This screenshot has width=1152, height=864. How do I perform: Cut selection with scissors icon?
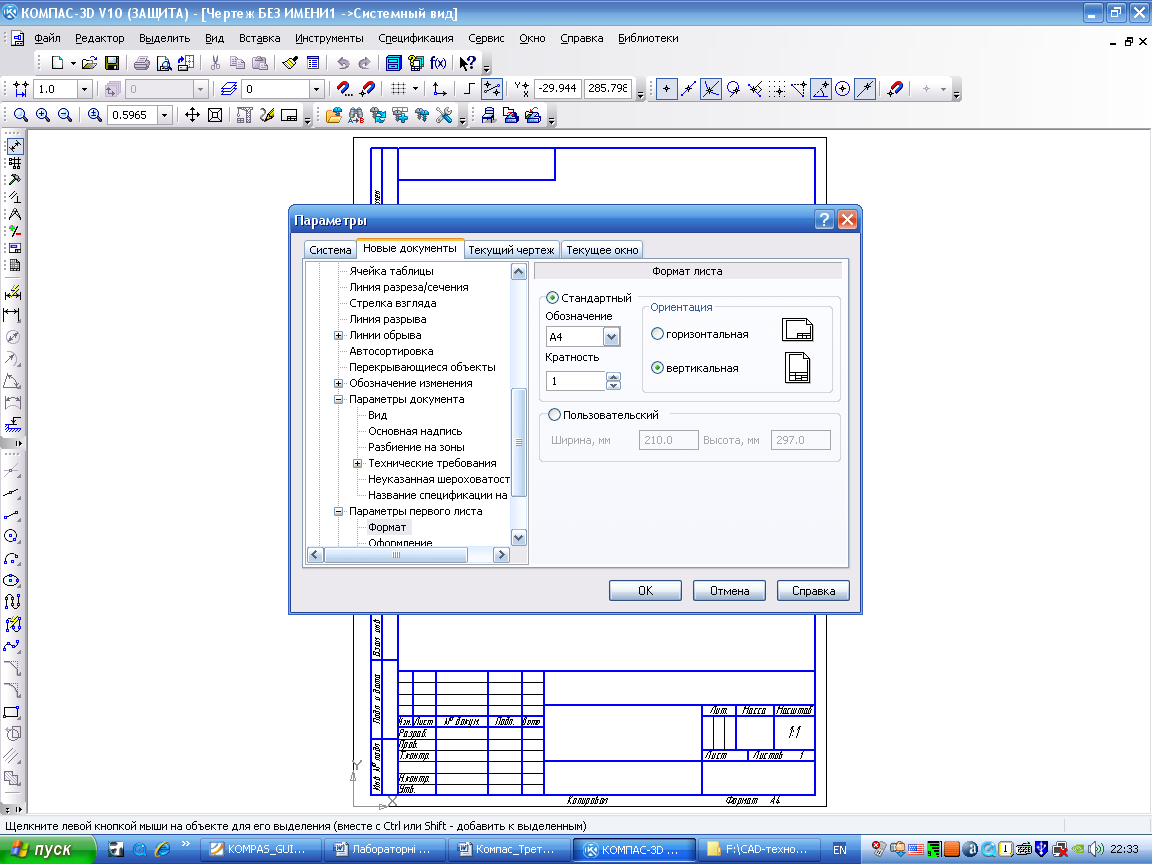215,63
